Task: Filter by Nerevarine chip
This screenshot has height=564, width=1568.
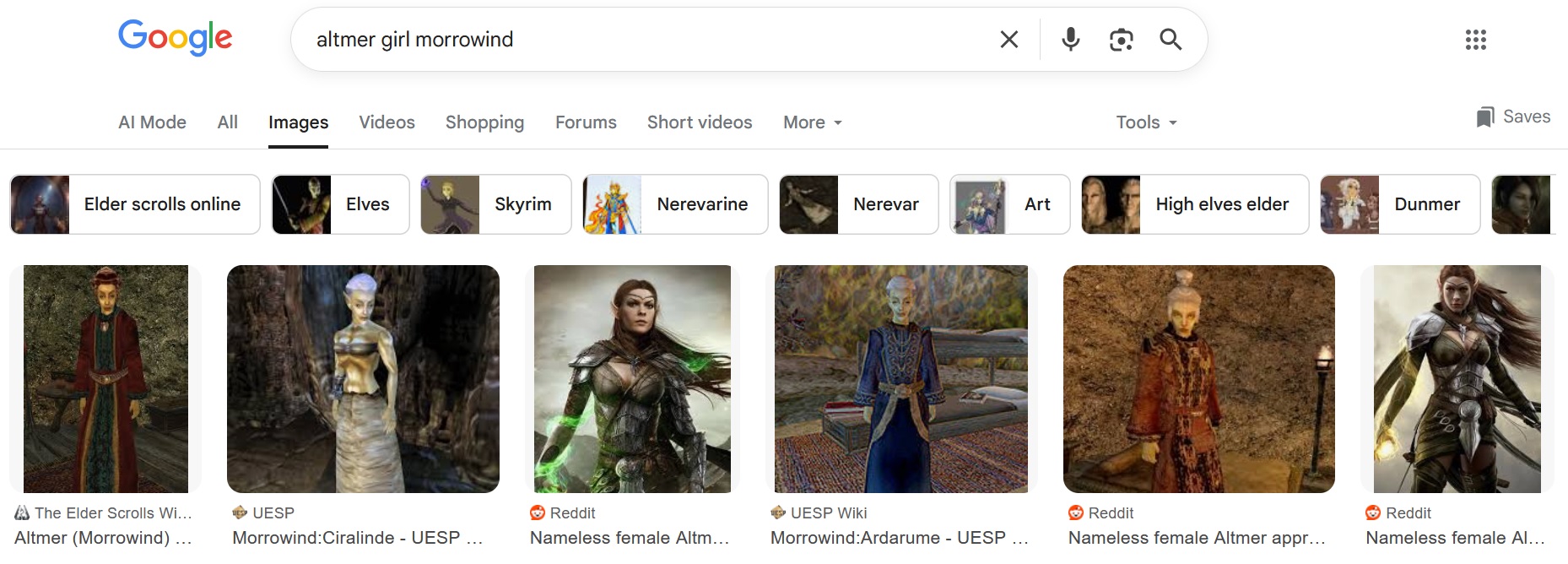Action: pos(675,204)
